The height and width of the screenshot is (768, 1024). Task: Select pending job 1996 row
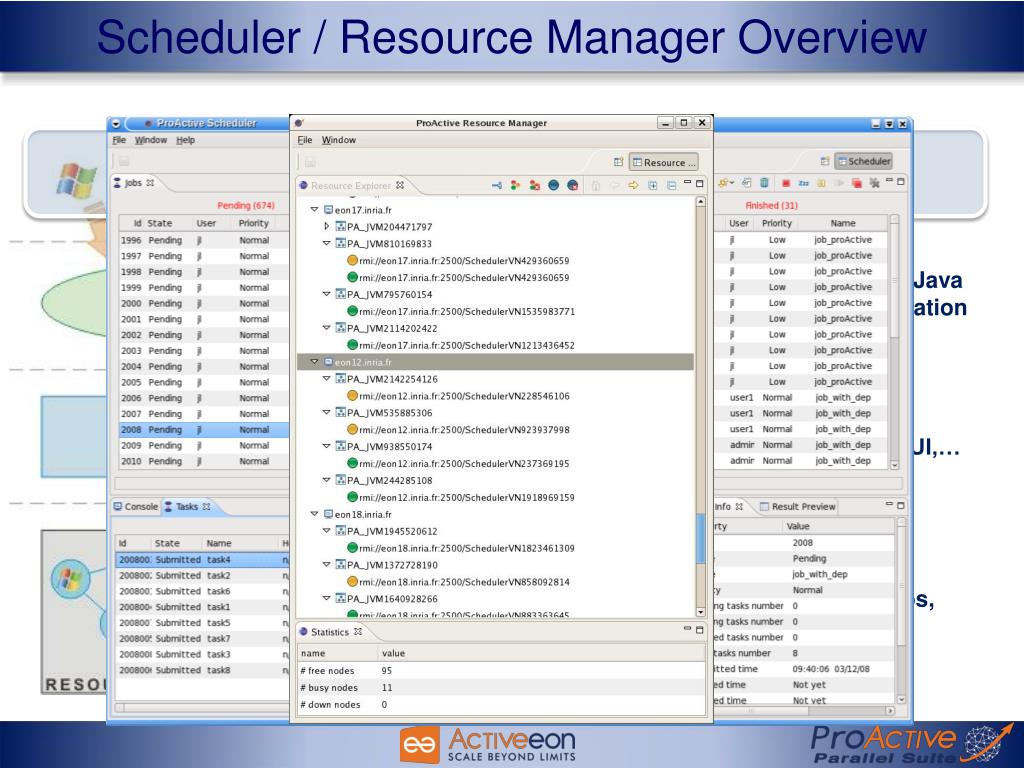click(x=202, y=240)
